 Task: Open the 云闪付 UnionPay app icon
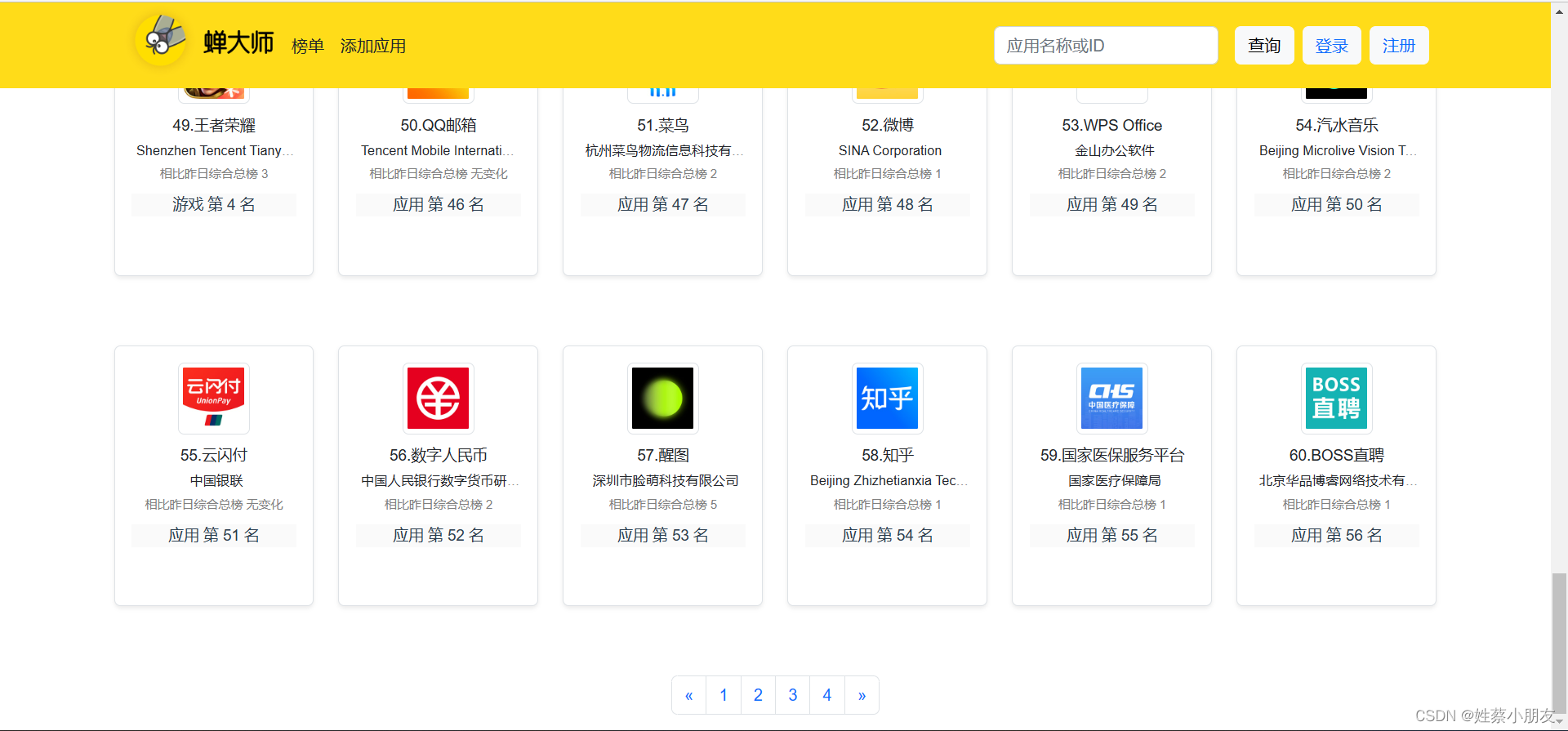[x=214, y=399]
